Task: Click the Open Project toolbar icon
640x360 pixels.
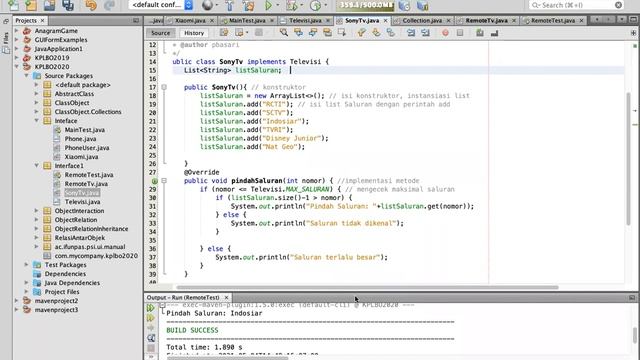Action: (x=49, y=5)
